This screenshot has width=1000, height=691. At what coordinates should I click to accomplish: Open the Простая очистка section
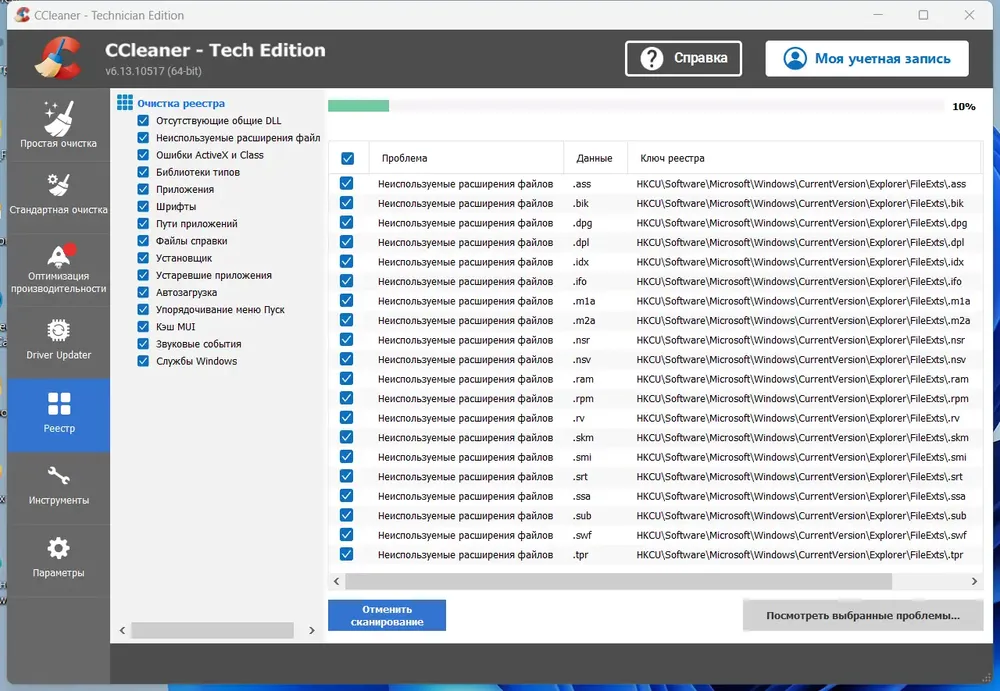point(59,124)
